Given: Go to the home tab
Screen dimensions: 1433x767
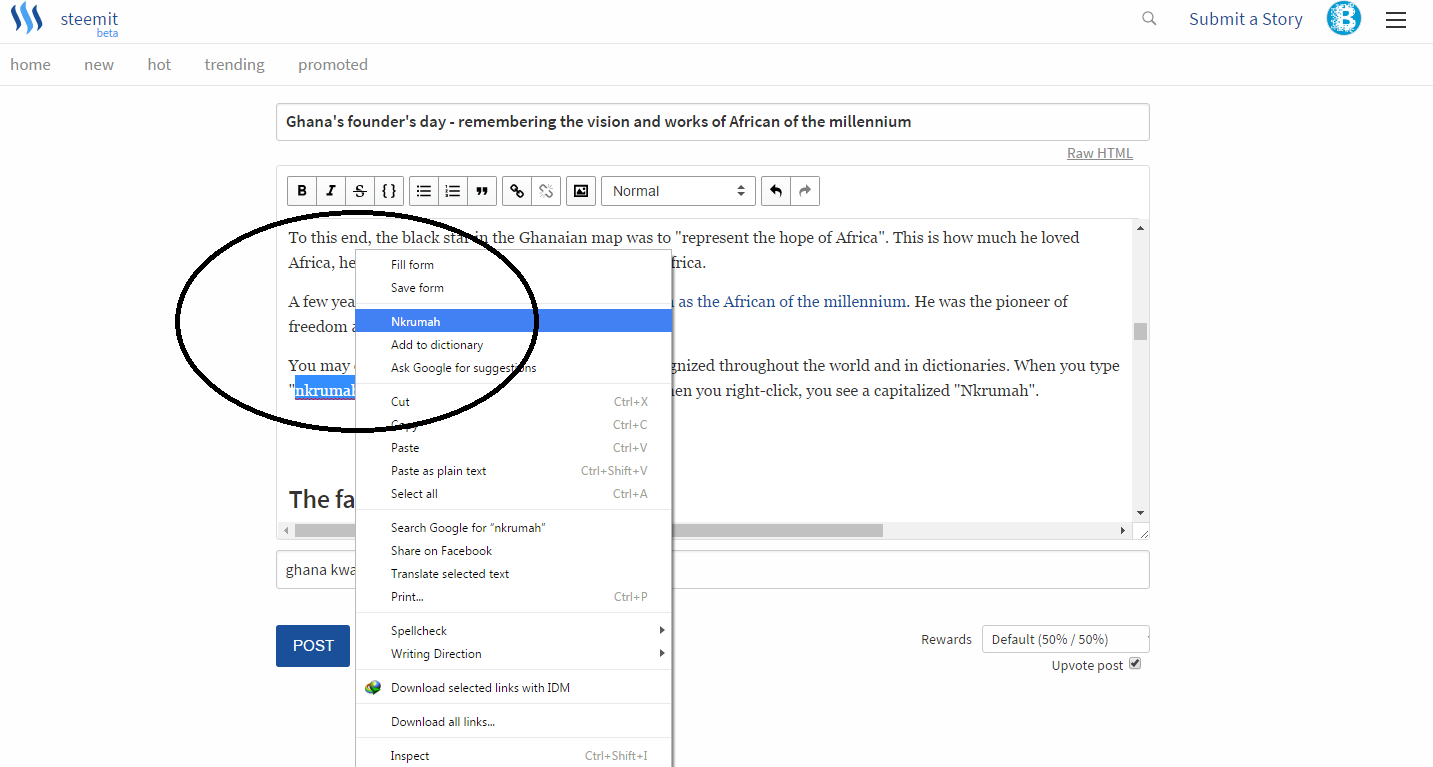Looking at the screenshot, I should [30, 65].
